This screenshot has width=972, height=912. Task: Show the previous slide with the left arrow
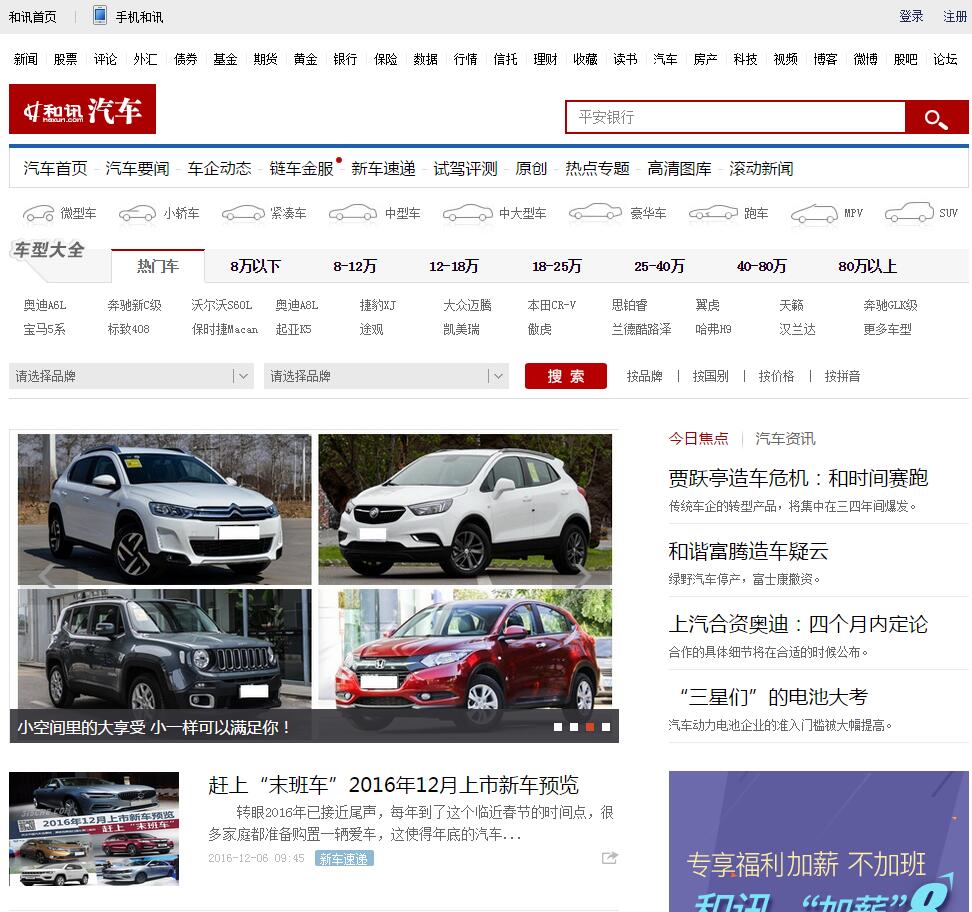point(48,575)
